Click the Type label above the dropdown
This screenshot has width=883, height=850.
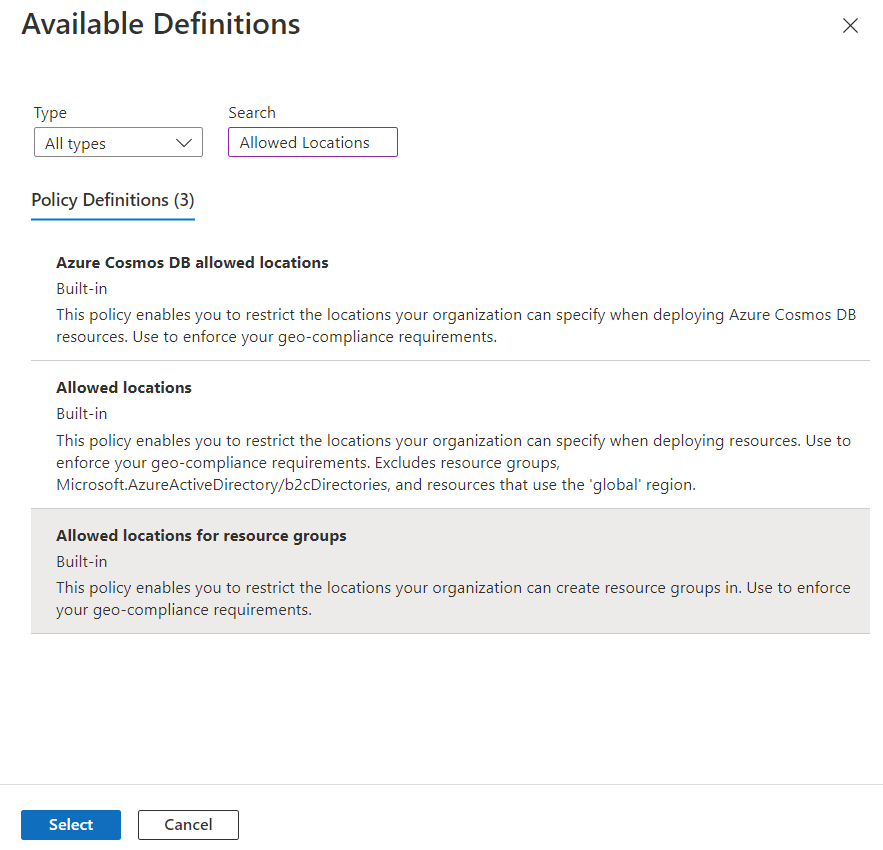50,113
